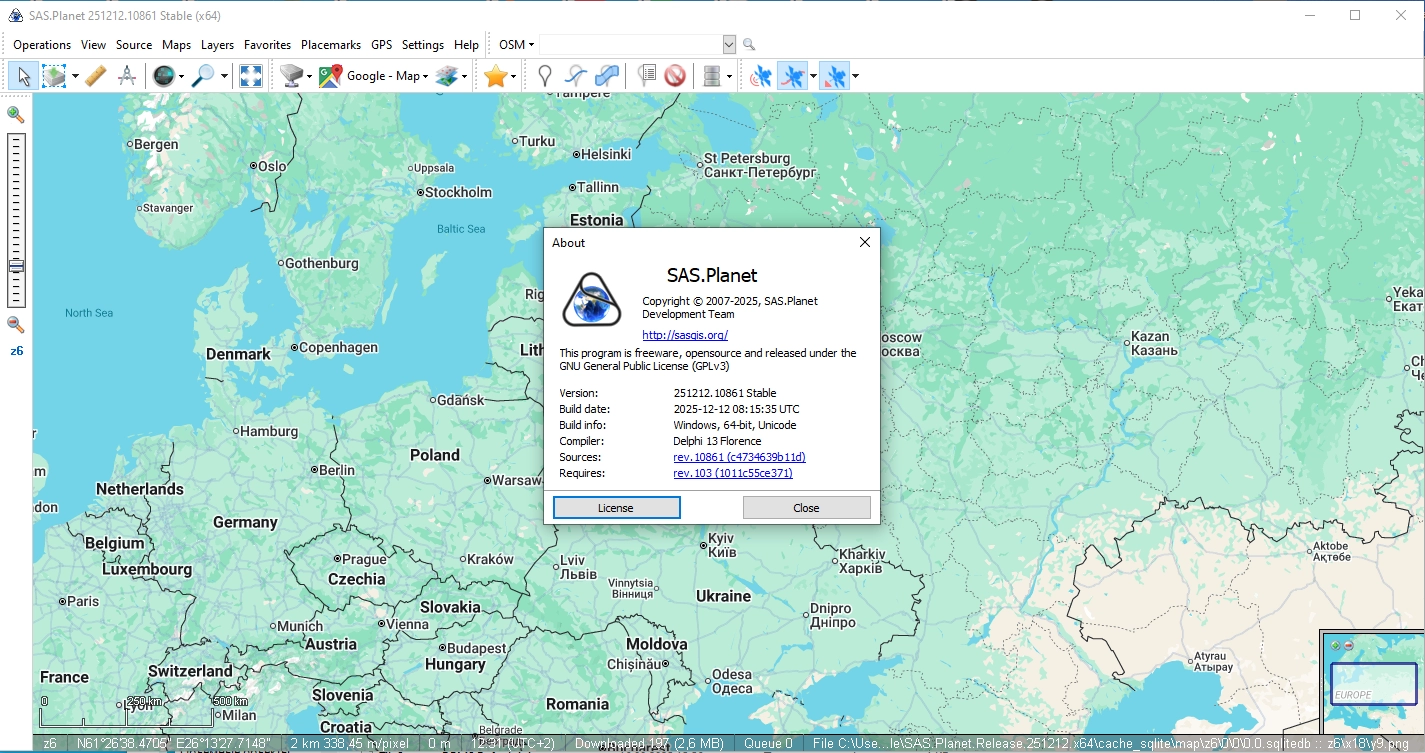The image size is (1425, 753).
Task: Open the magnifying glass go-to tool
Action: tap(203, 76)
